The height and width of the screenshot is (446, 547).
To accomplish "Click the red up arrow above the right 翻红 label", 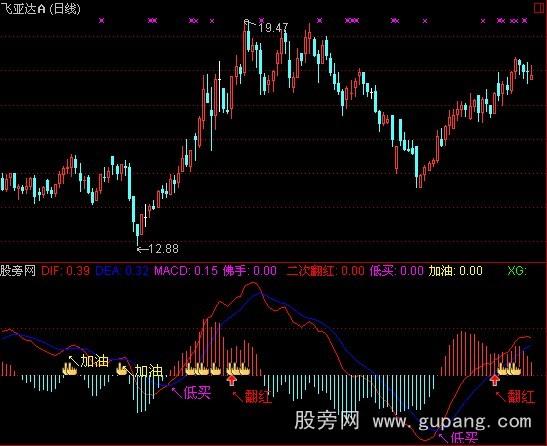I will point(494,380).
